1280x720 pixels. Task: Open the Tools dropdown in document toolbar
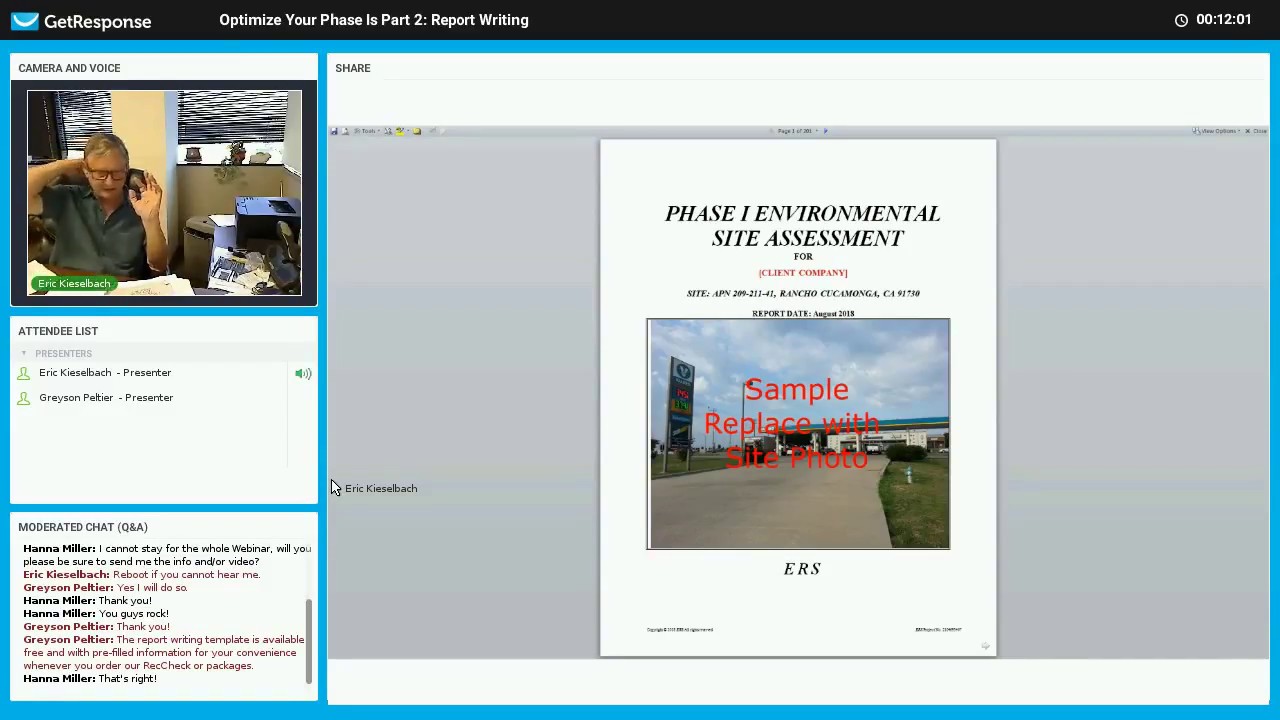pyautogui.click(x=369, y=131)
